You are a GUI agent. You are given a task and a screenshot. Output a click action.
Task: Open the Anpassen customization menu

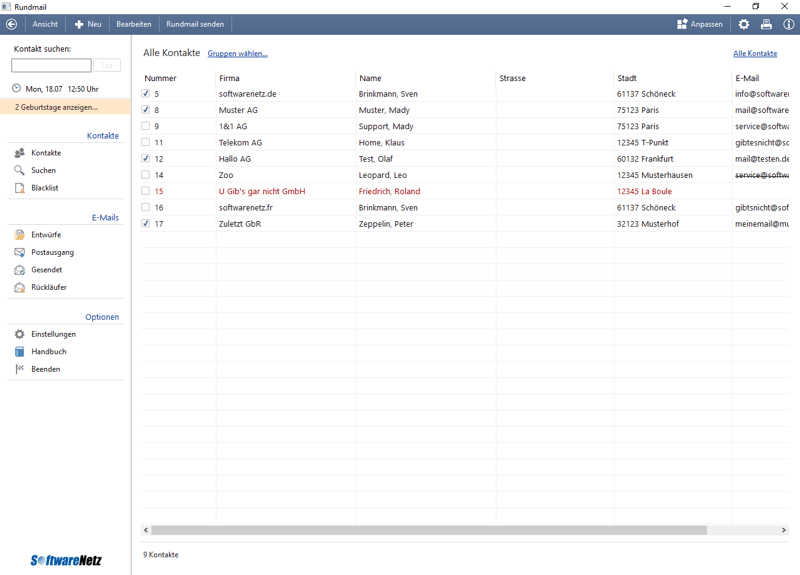coord(699,24)
